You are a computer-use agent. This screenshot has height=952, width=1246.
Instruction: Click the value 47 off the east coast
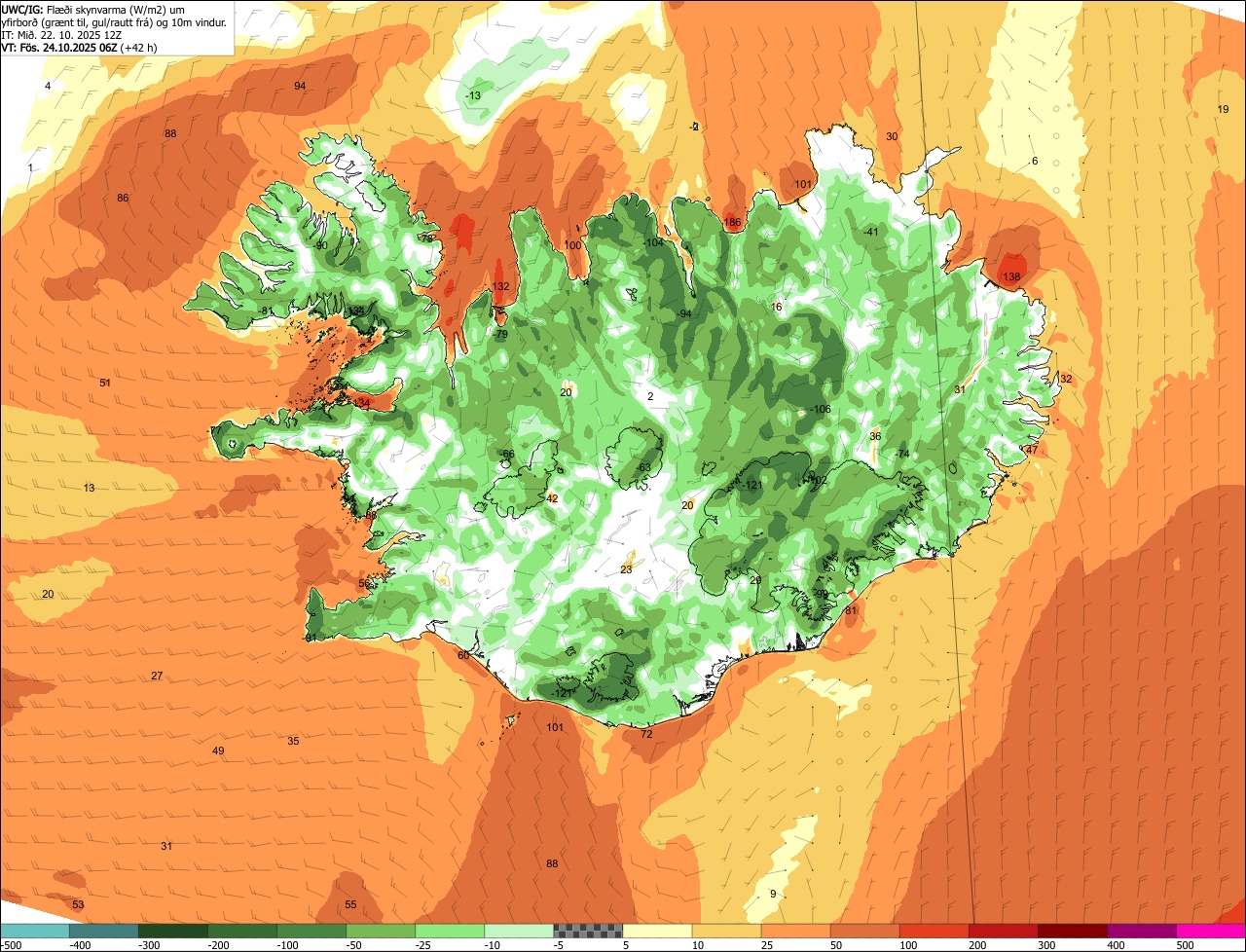[x=1032, y=450]
